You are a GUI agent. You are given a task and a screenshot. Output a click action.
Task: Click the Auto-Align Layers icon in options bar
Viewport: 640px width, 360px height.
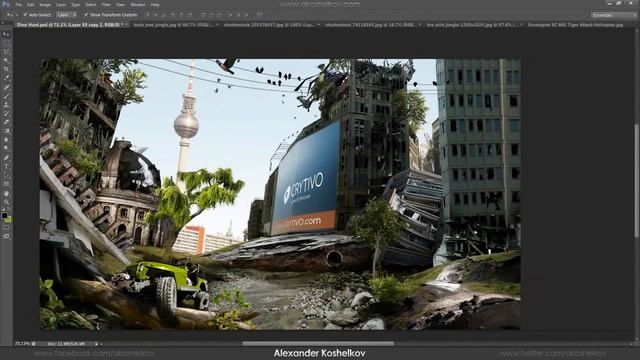pos(260,15)
